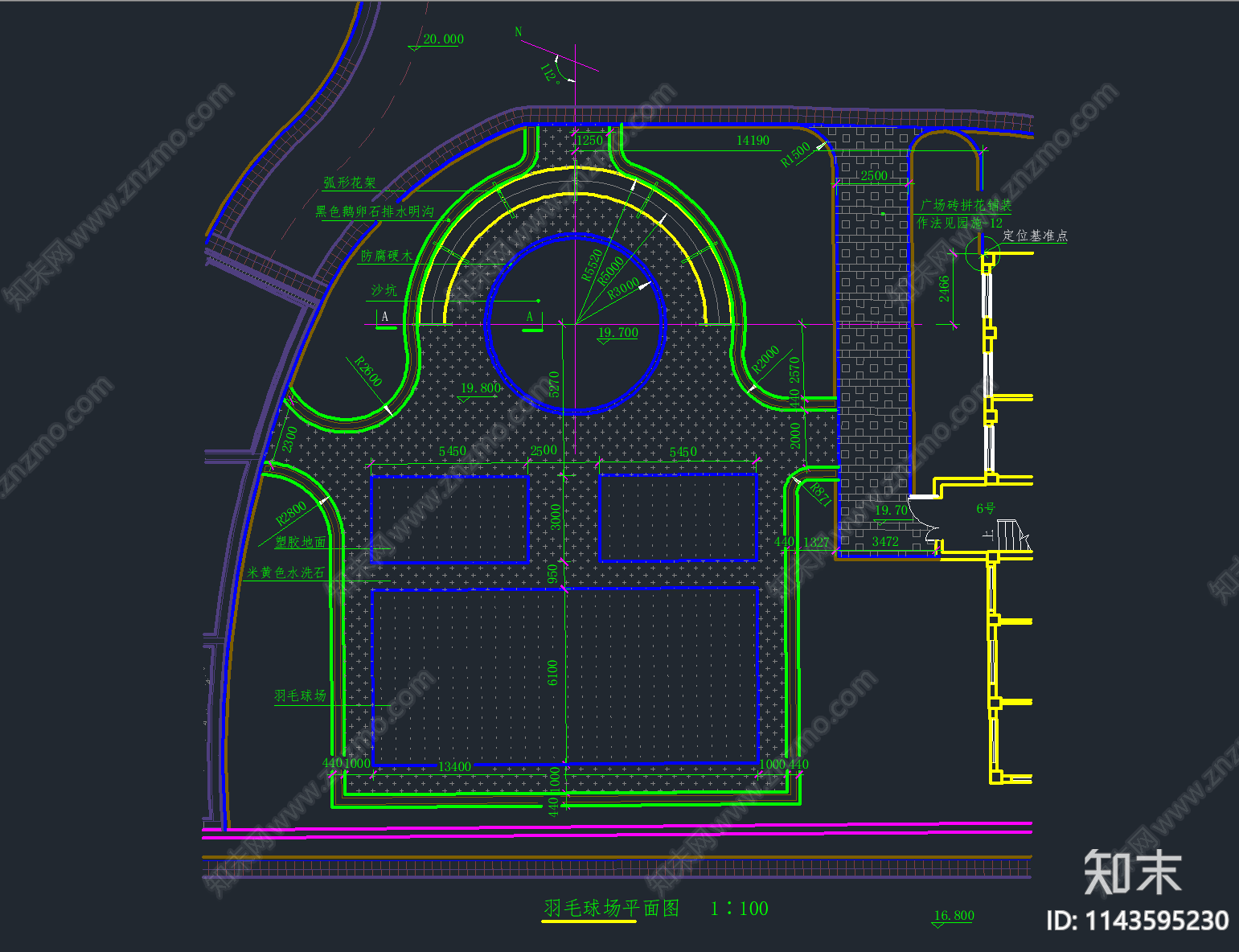Select the 广场砖拼花铺装 note
Screen dimensions: 1239x952
[966, 205]
